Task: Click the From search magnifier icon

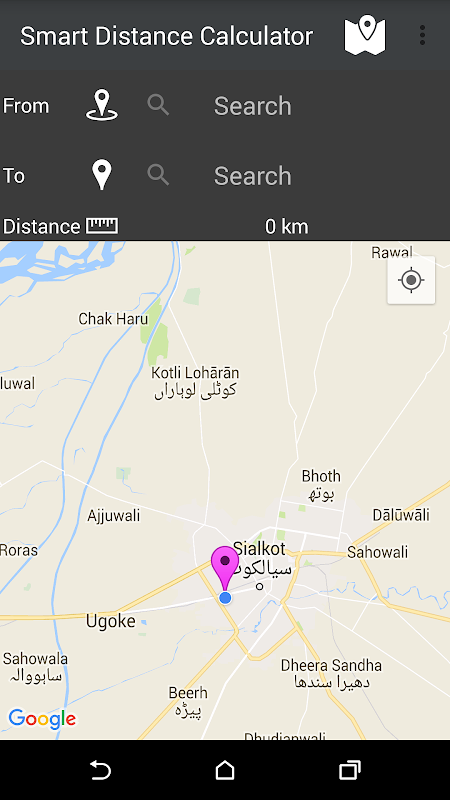Action: point(158,105)
